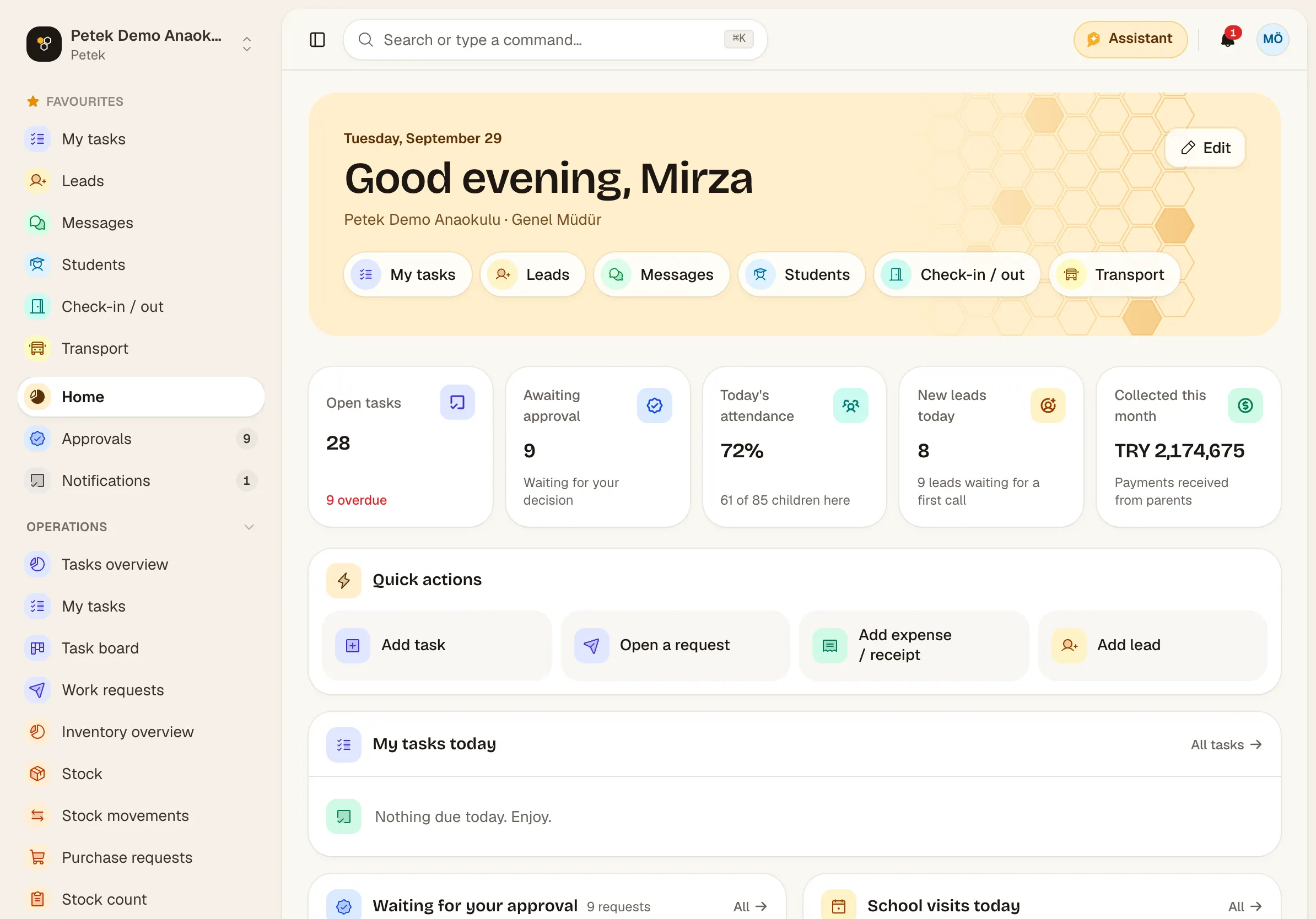Image resolution: width=1316 pixels, height=919 pixels.
Task: Click the Today's attendance people icon
Action: [850, 406]
